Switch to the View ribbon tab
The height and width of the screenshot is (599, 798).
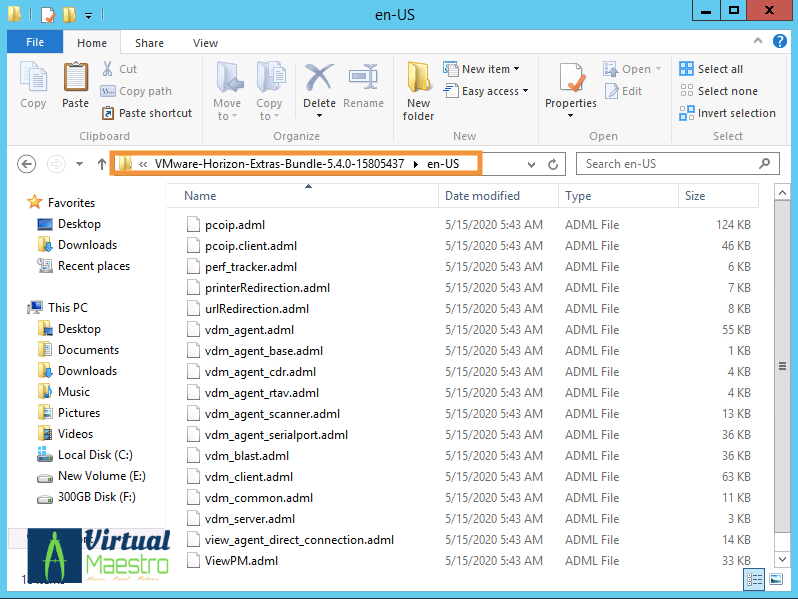[x=205, y=43]
